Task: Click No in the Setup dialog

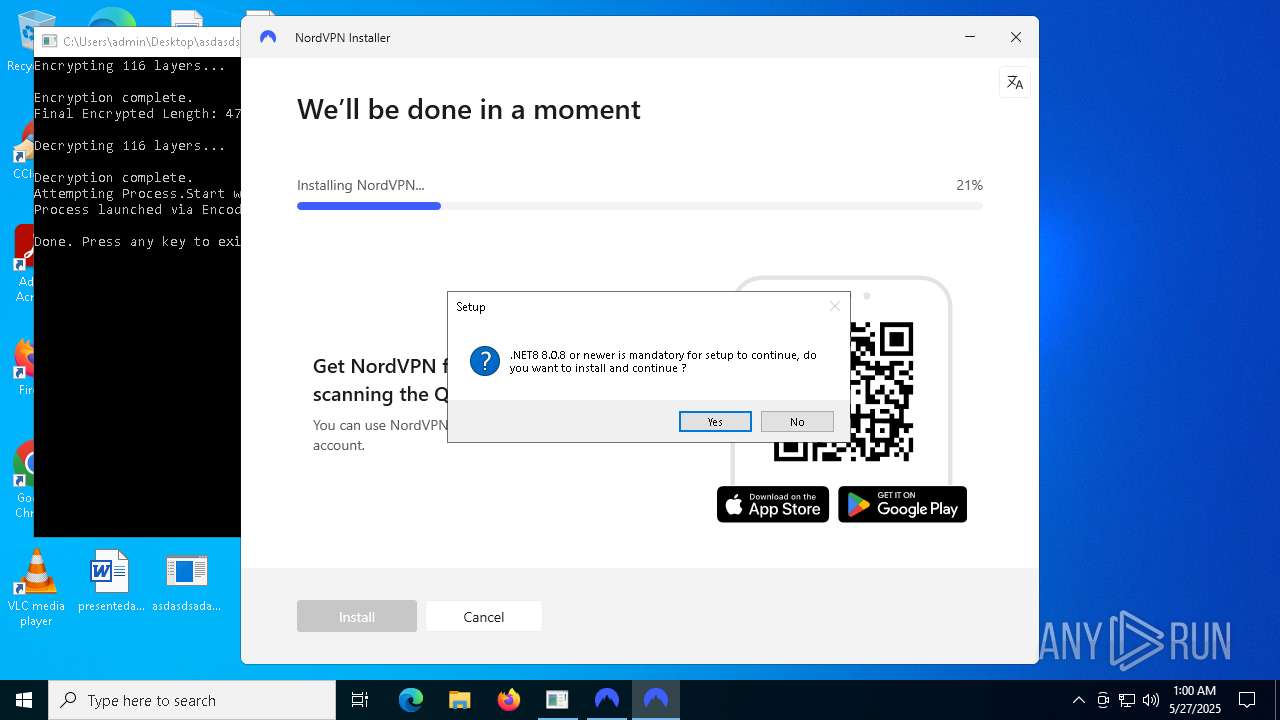Action: 797,422
